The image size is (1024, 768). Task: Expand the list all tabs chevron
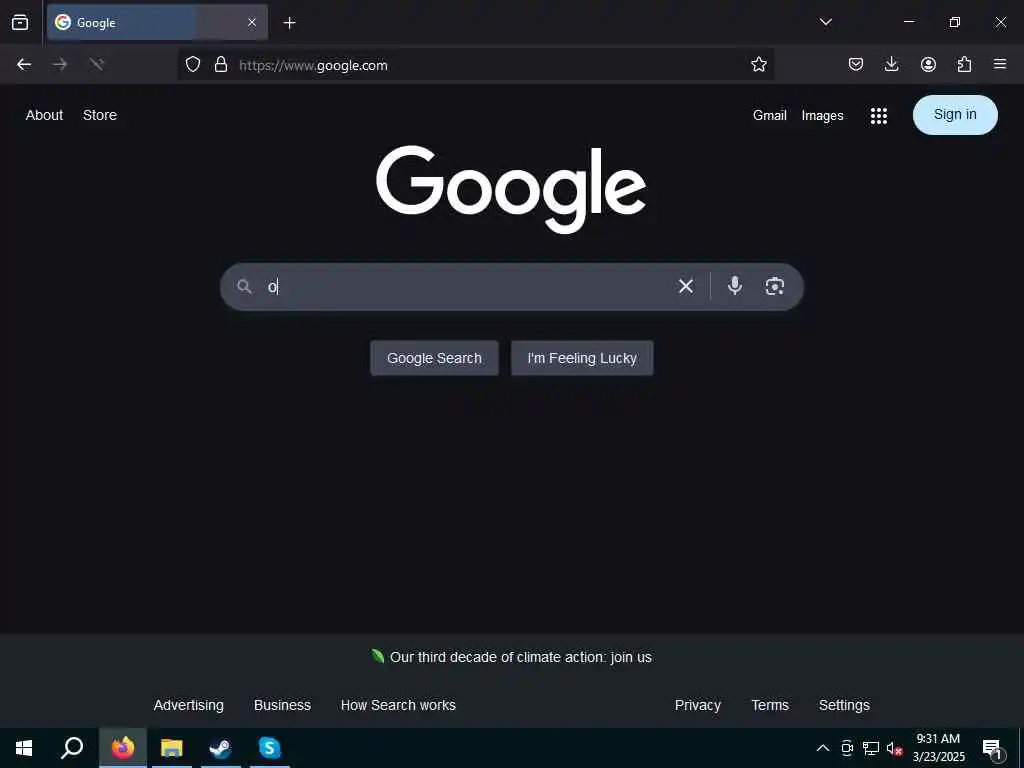[x=825, y=22]
